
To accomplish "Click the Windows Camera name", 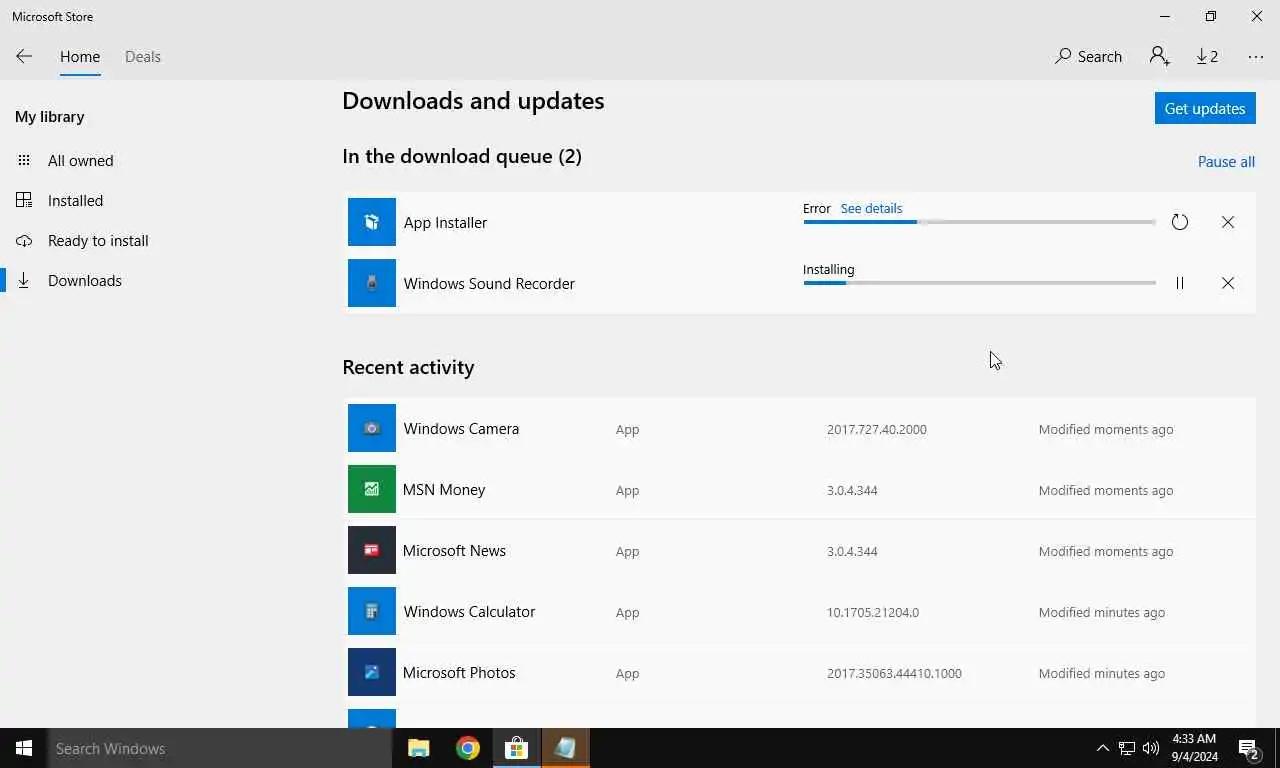I will (x=461, y=428).
